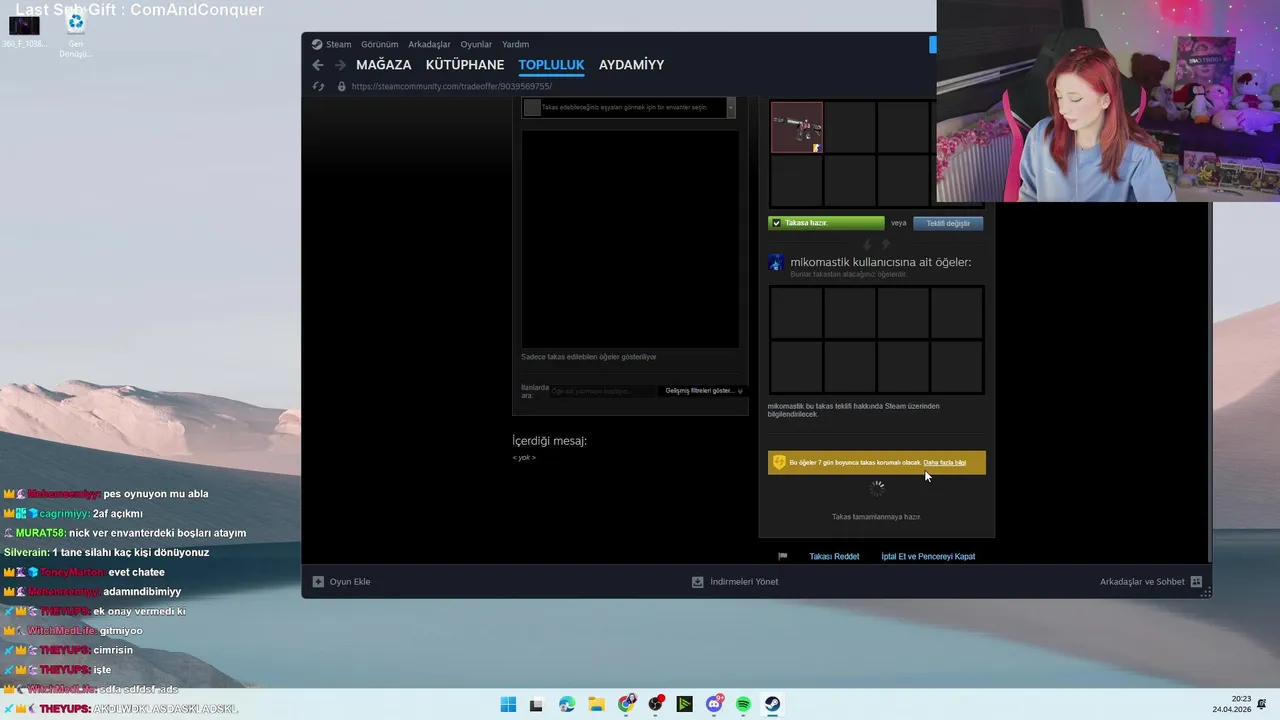The image size is (1280, 720).
Task: Click the 'İçerdiği mesaj:' heading
Action: [550, 441]
